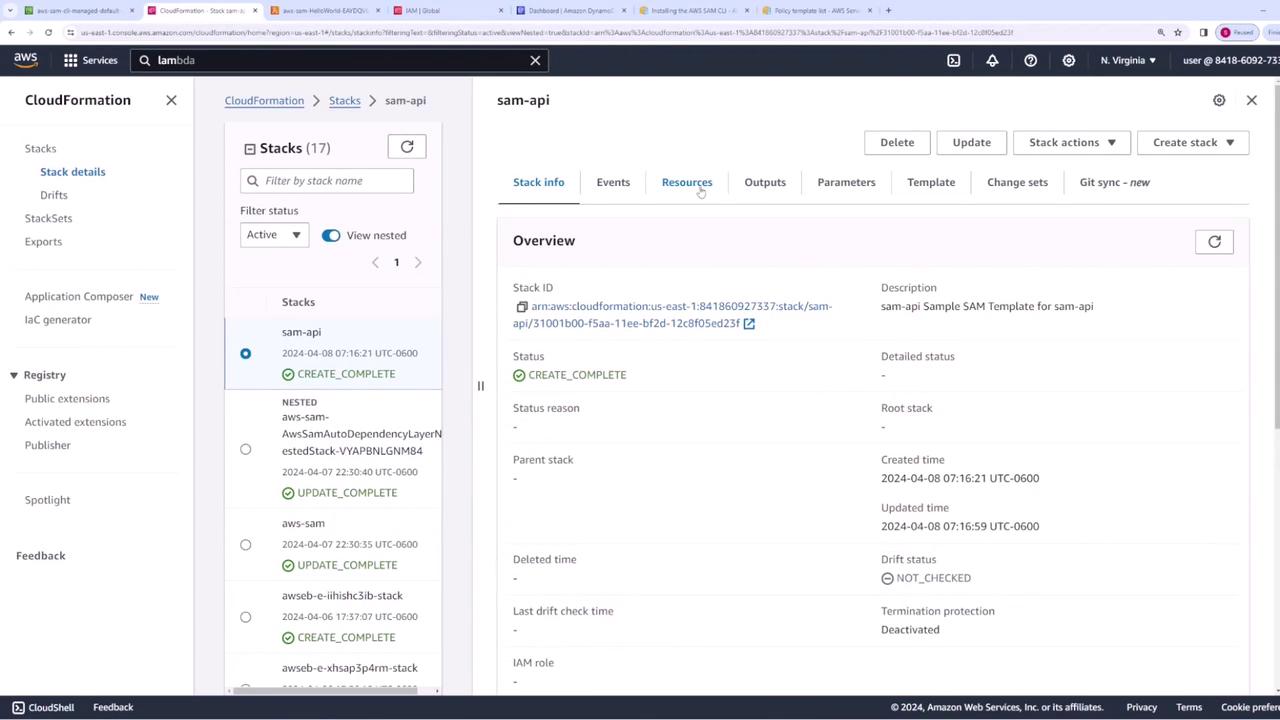Click the Update stack button
Image resolution: width=1280 pixels, height=720 pixels.
pyautogui.click(x=971, y=142)
